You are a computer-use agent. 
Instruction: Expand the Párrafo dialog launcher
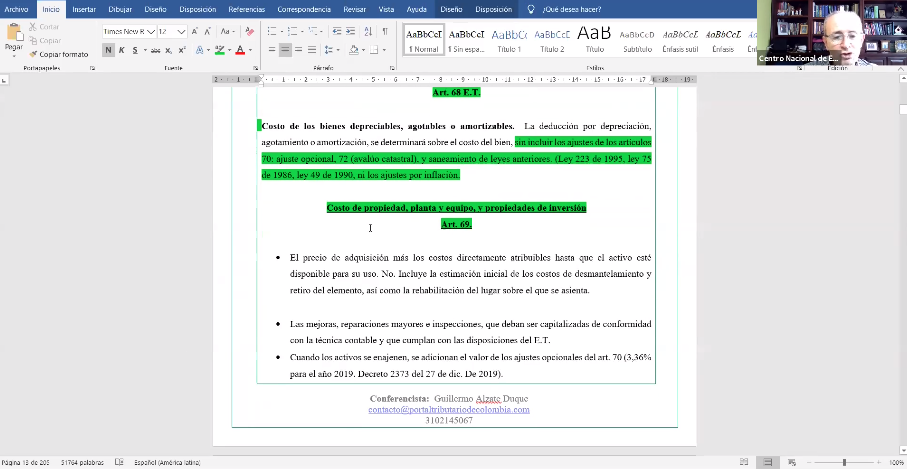tap(392, 68)
